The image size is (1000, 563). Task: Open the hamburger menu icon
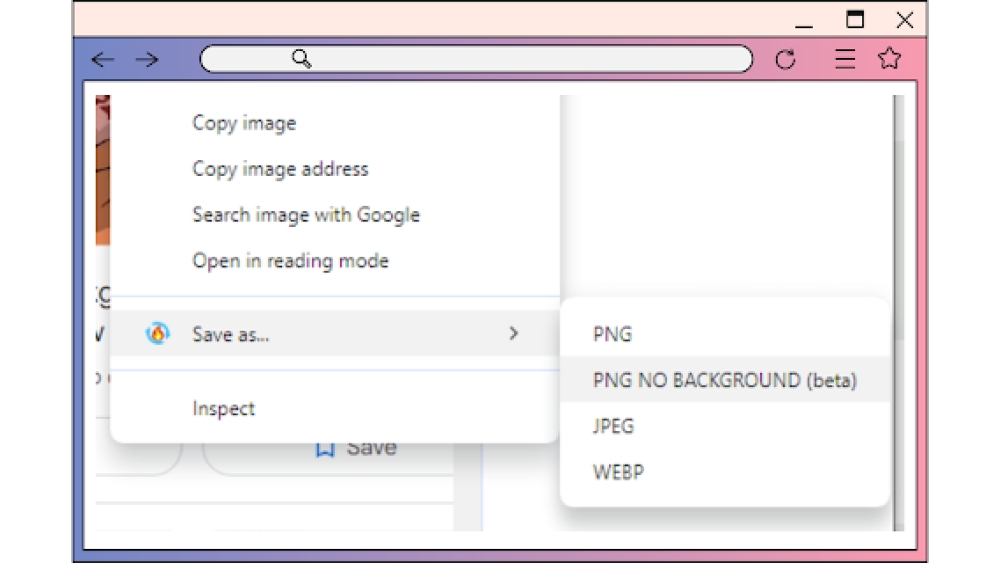coord(845,59)
